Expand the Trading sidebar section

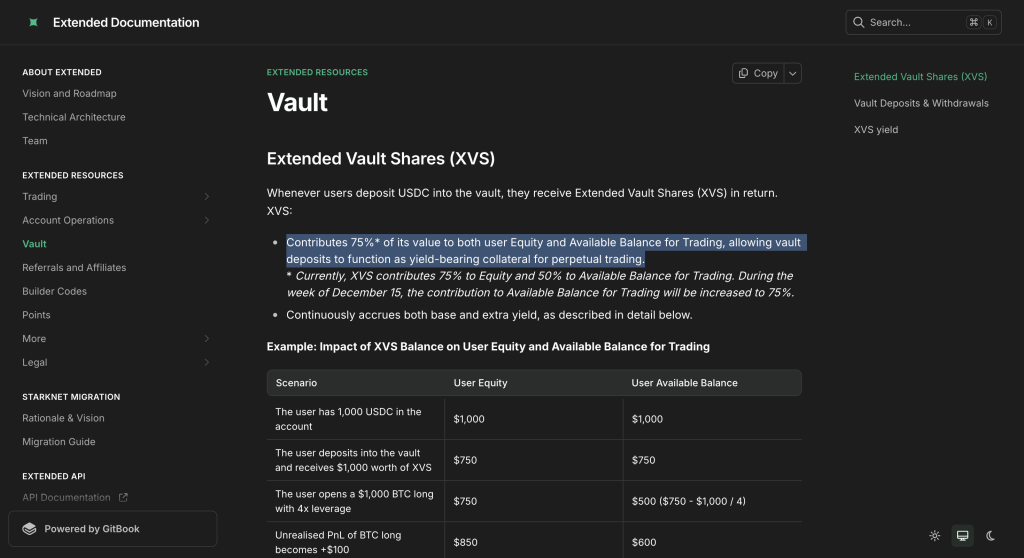206,197
